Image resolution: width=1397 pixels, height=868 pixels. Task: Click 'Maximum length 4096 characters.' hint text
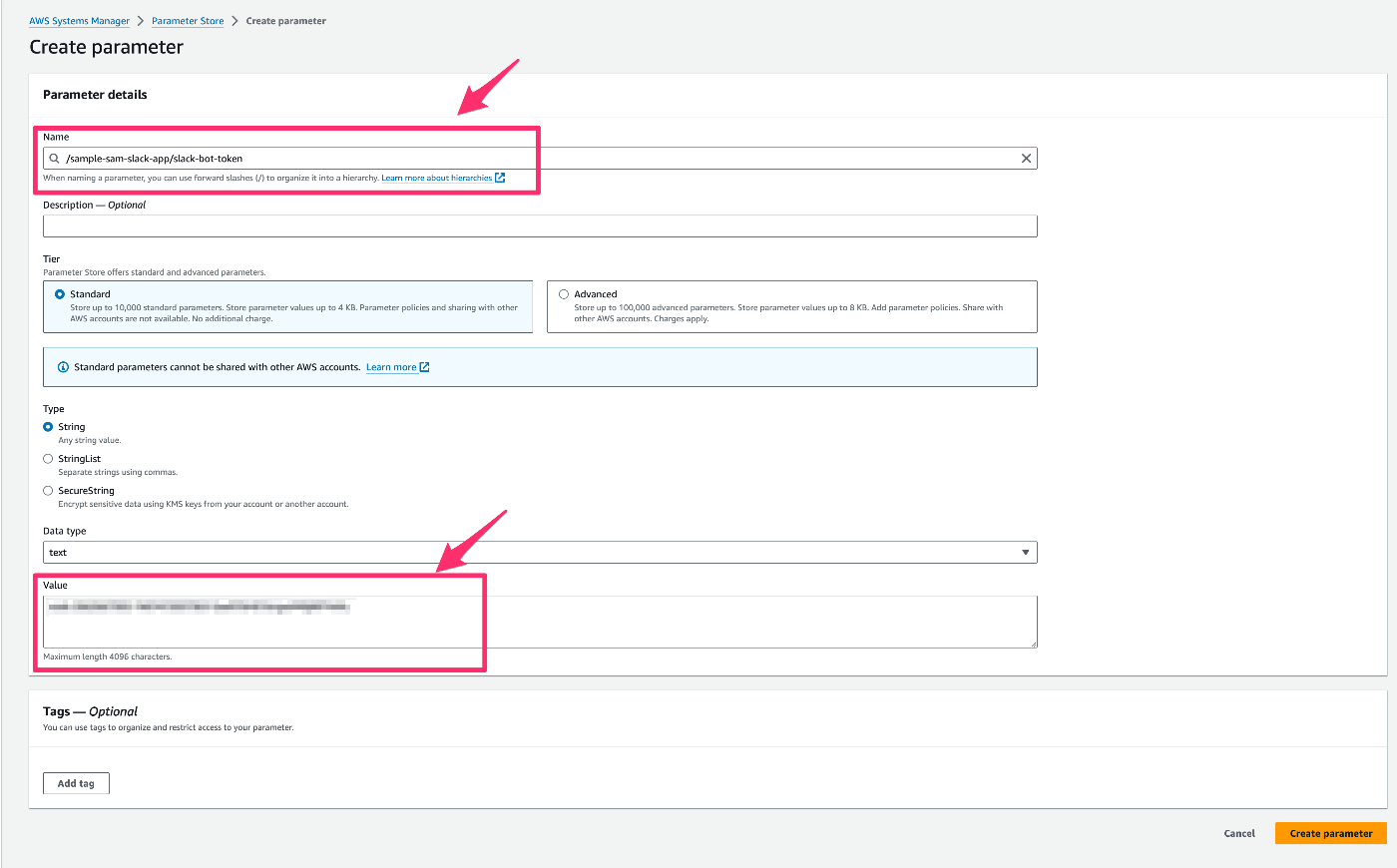point(108,656)
